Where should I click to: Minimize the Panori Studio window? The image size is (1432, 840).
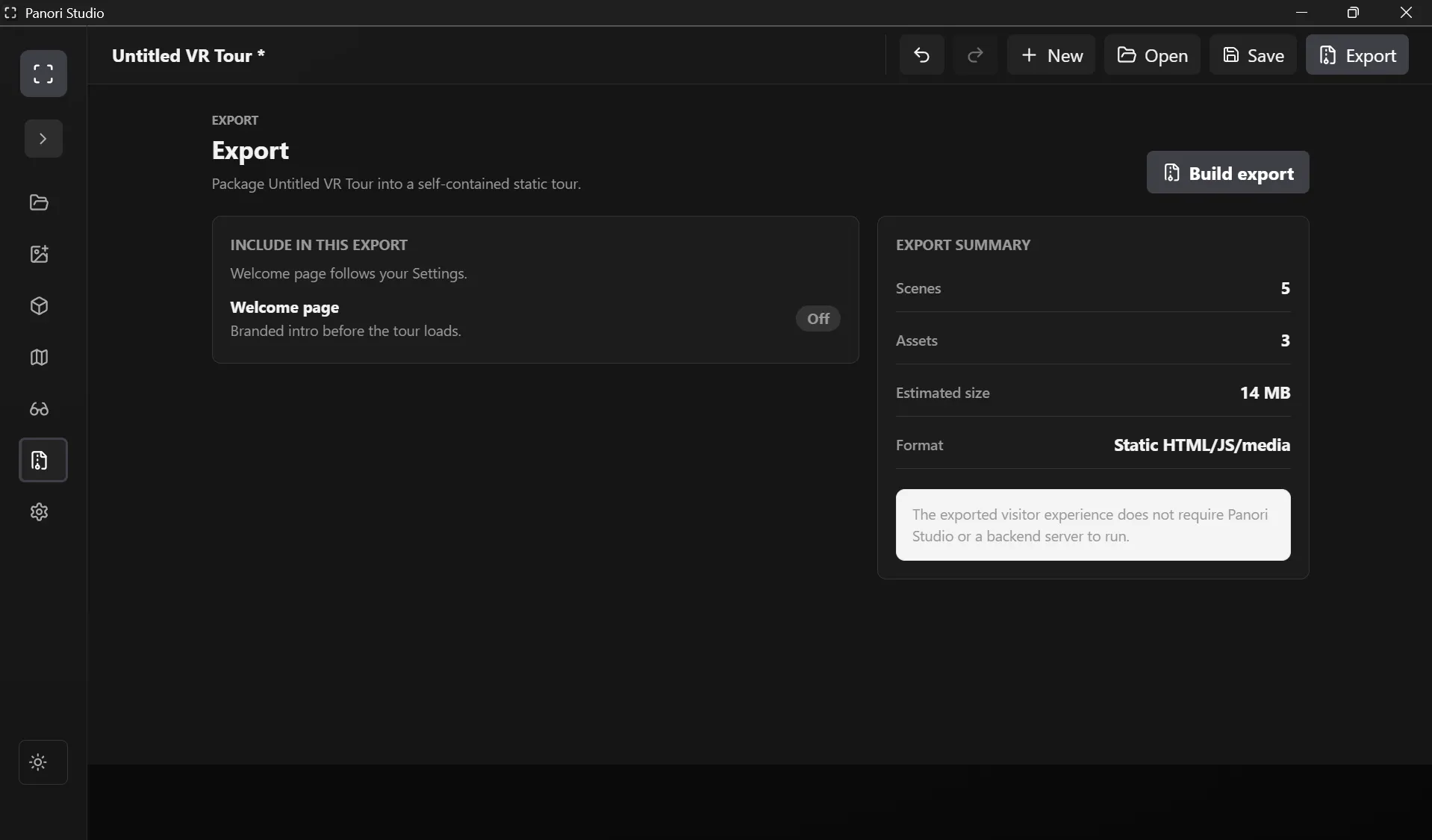1301,13
